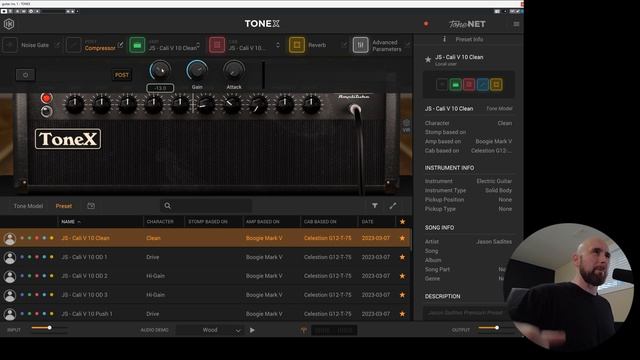Sort by the DATE column header
640x360 pixels.
coord(367,222)
